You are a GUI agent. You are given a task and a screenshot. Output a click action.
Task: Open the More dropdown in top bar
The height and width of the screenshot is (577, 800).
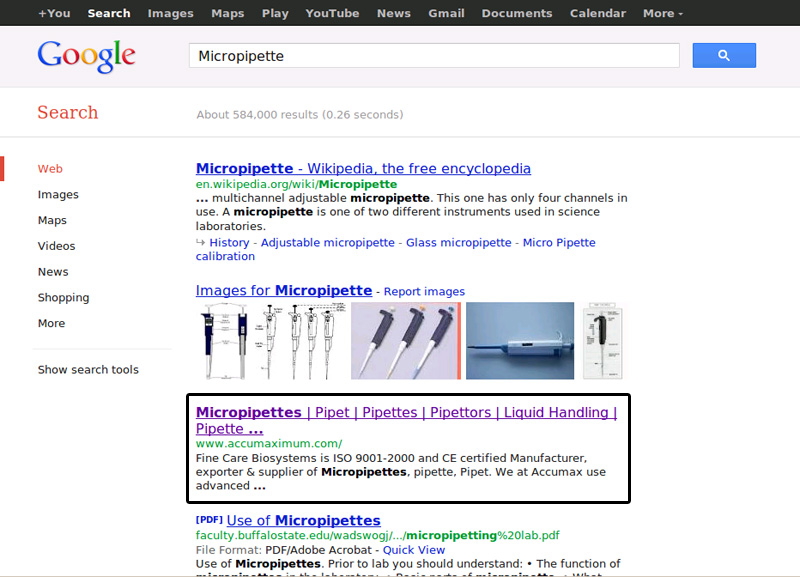click(662, 13)
